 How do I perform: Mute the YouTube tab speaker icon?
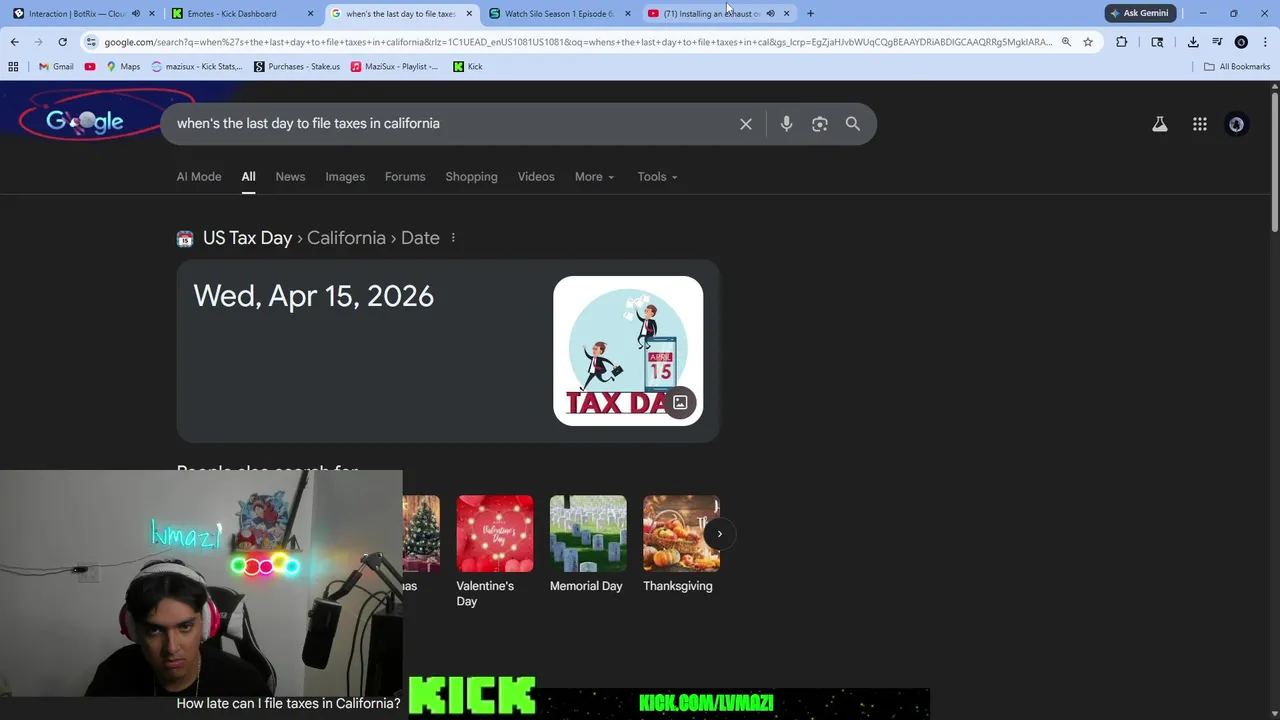click(770, 13)
